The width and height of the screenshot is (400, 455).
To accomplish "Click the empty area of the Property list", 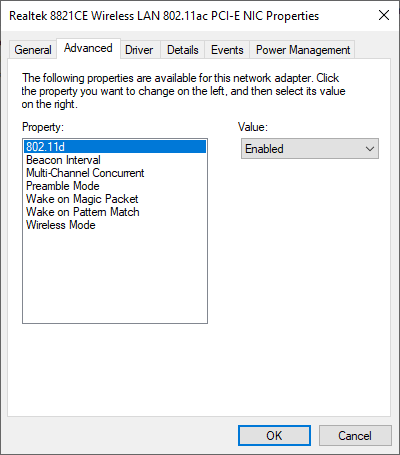I will point(115,277).
